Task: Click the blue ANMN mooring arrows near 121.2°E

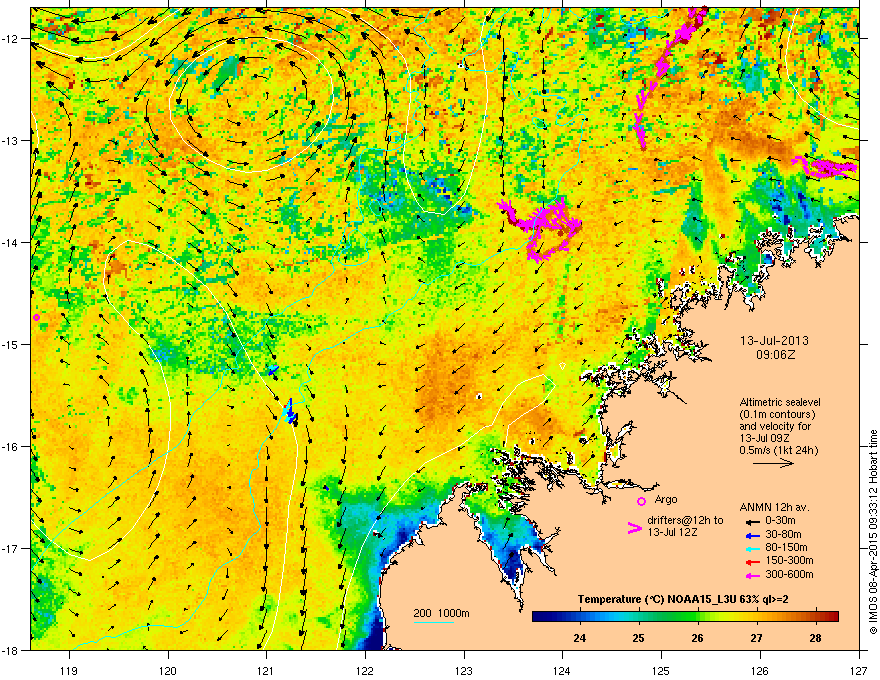Action: click(291, 412)
